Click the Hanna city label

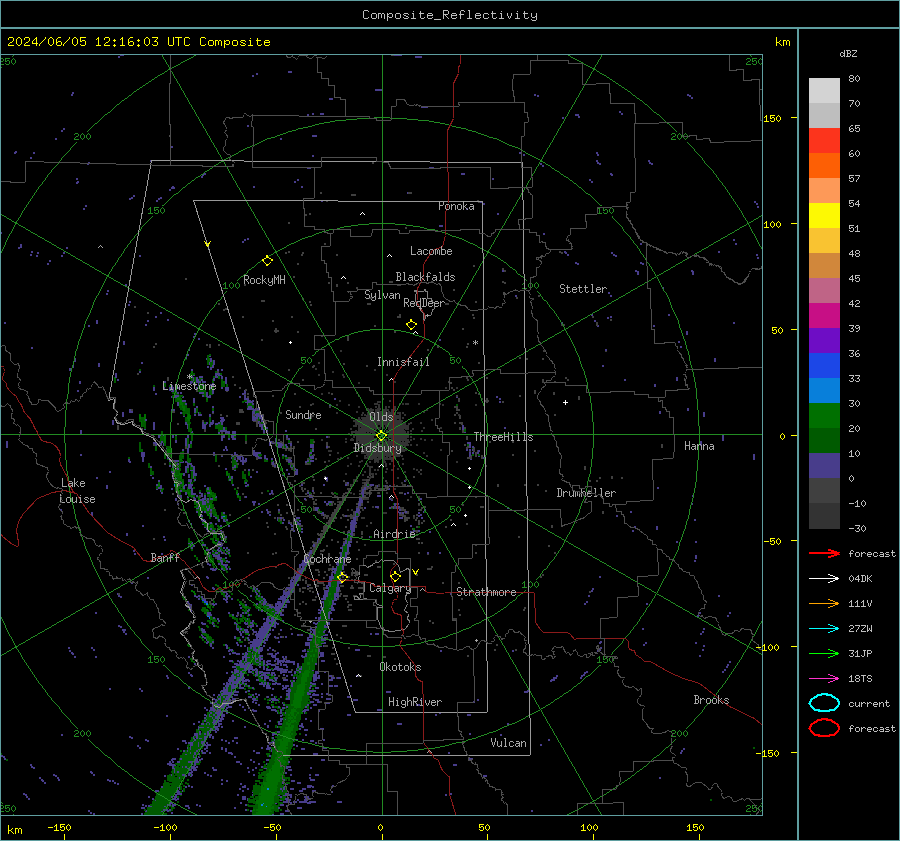pos(699,446)
